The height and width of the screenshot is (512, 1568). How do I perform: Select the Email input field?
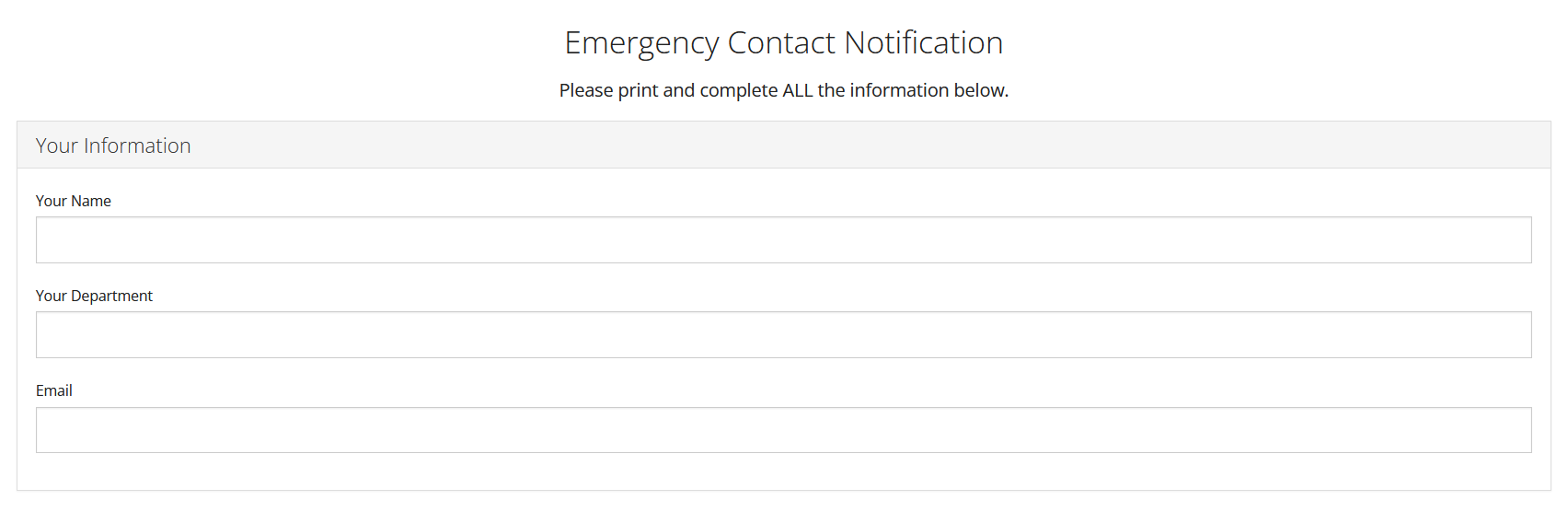(x=783, y=430)
